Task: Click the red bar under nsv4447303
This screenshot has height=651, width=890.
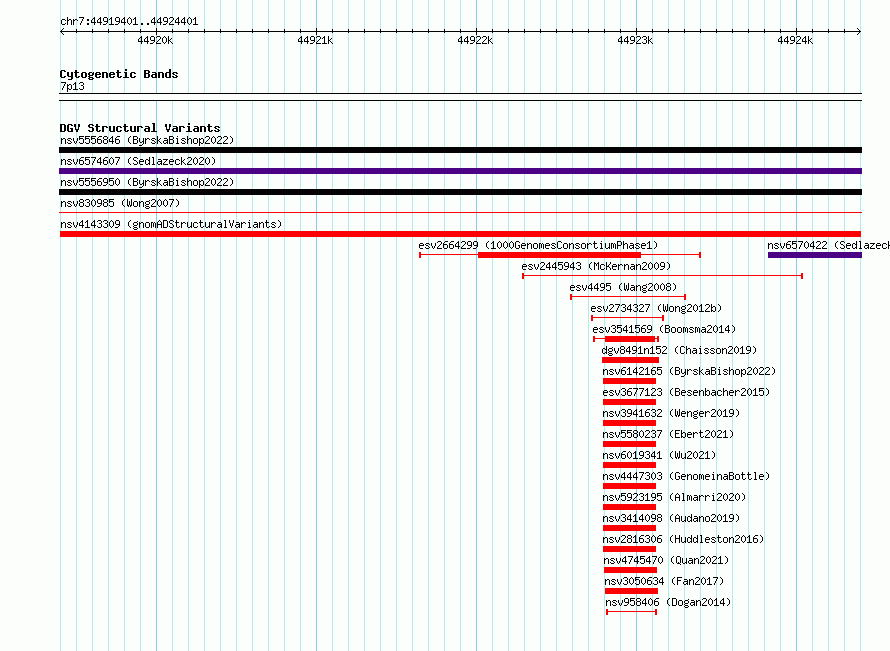Action: pos(629,486)
